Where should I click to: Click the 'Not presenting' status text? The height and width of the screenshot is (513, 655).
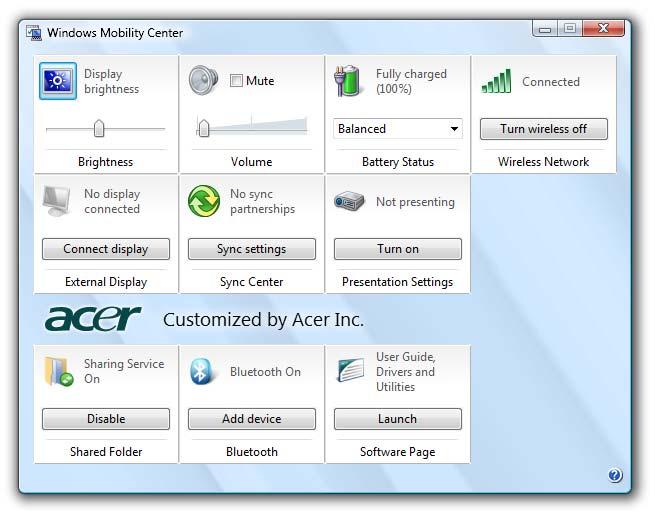415,202
